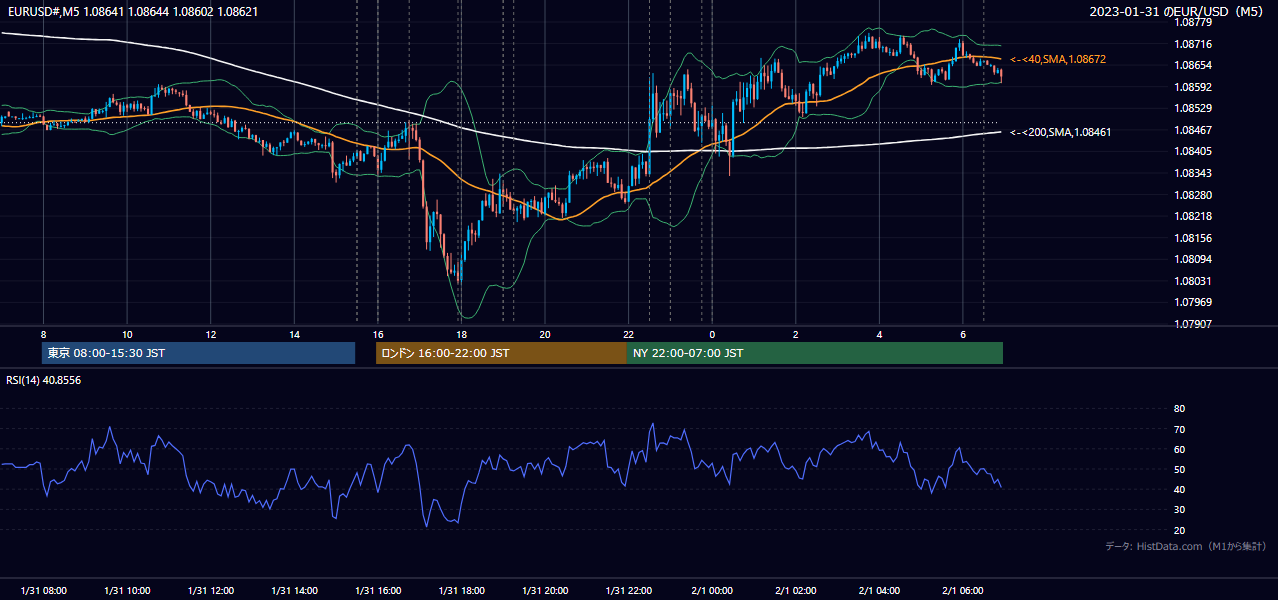Screen dimensions: 1278x600
Task: Click the 1/31 08:00 bottom date label
Action: (44, 591)
